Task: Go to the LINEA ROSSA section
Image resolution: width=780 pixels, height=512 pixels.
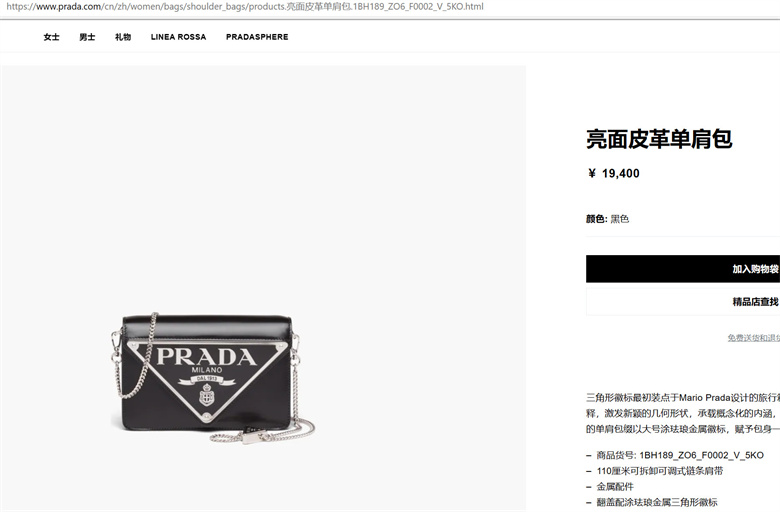Action: tap(178, 37)
